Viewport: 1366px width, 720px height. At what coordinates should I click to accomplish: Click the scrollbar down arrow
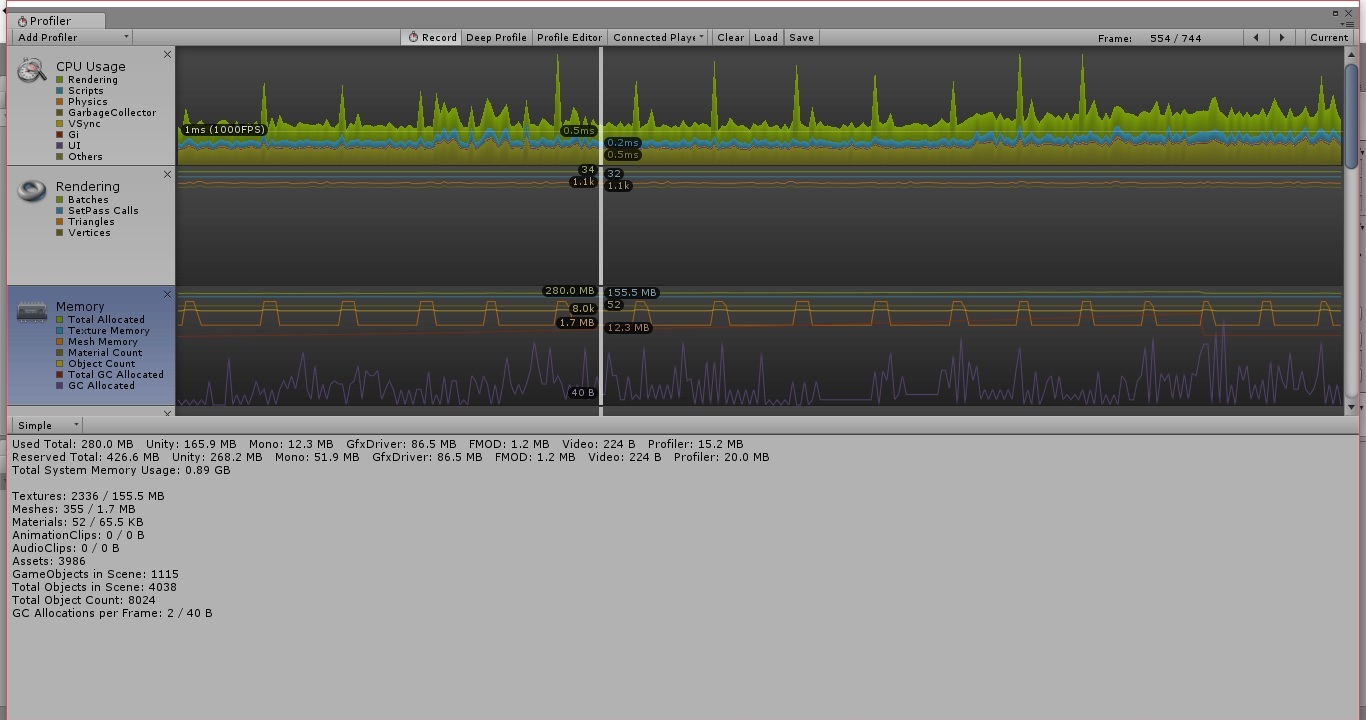(x=1351, y=407)
